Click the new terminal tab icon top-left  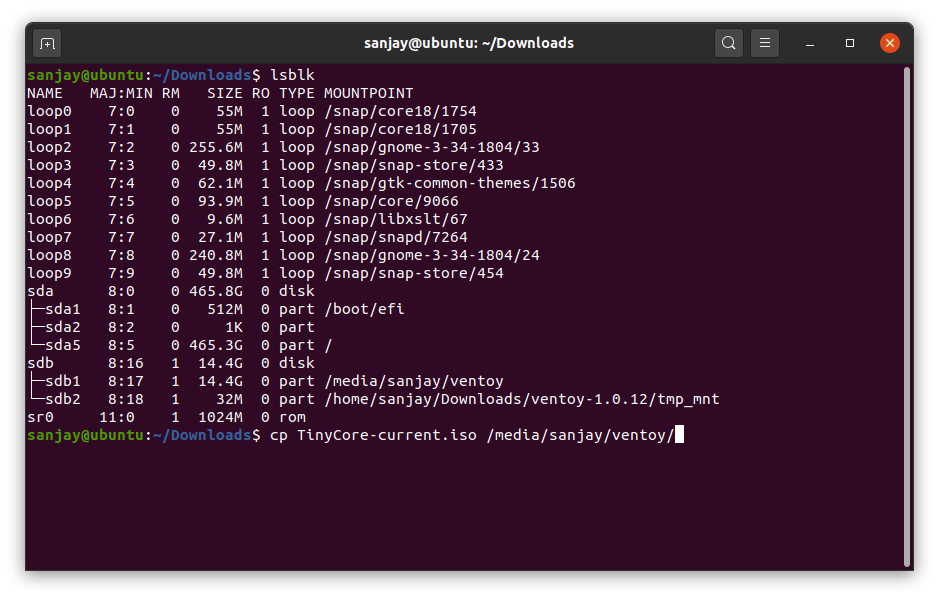click(47, 43)
